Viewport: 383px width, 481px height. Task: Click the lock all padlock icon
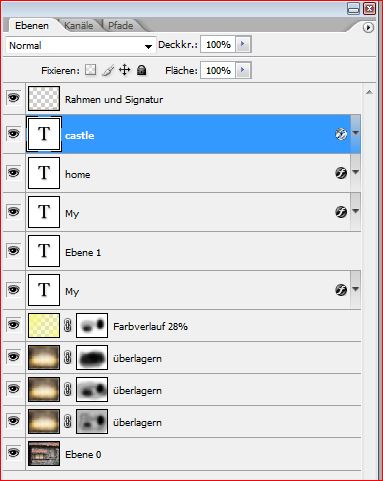tap(142, 70)
